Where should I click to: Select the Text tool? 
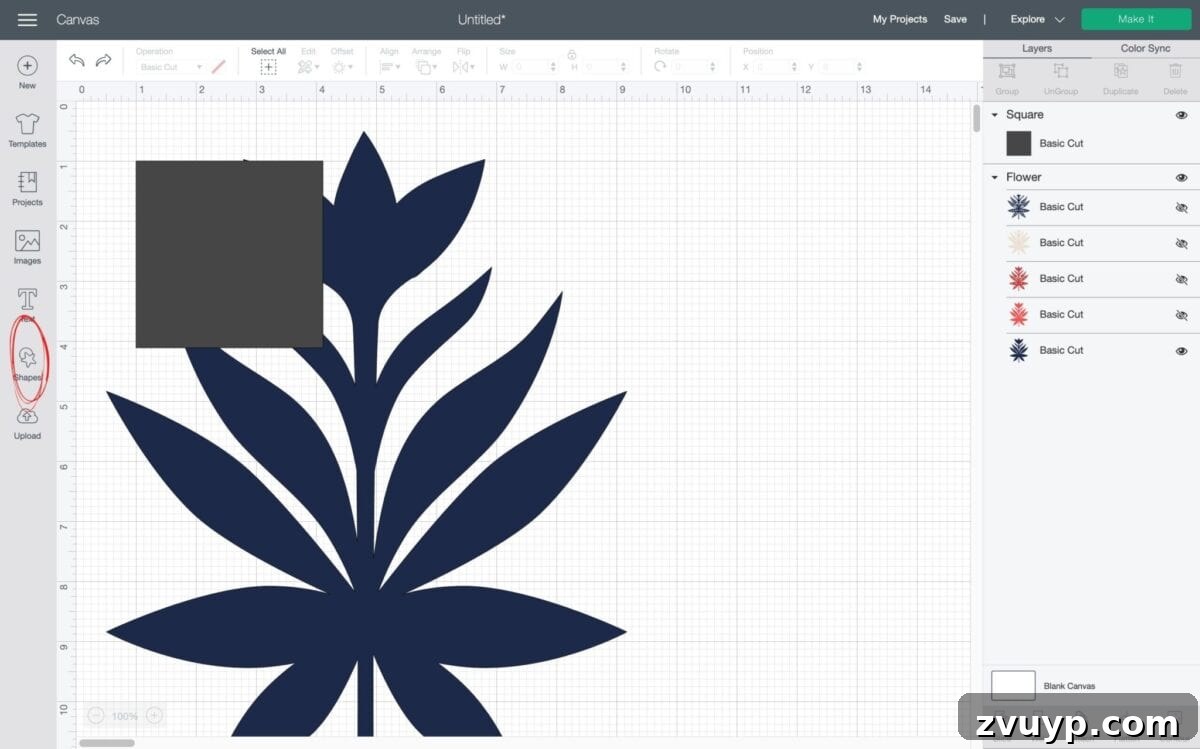27,303
